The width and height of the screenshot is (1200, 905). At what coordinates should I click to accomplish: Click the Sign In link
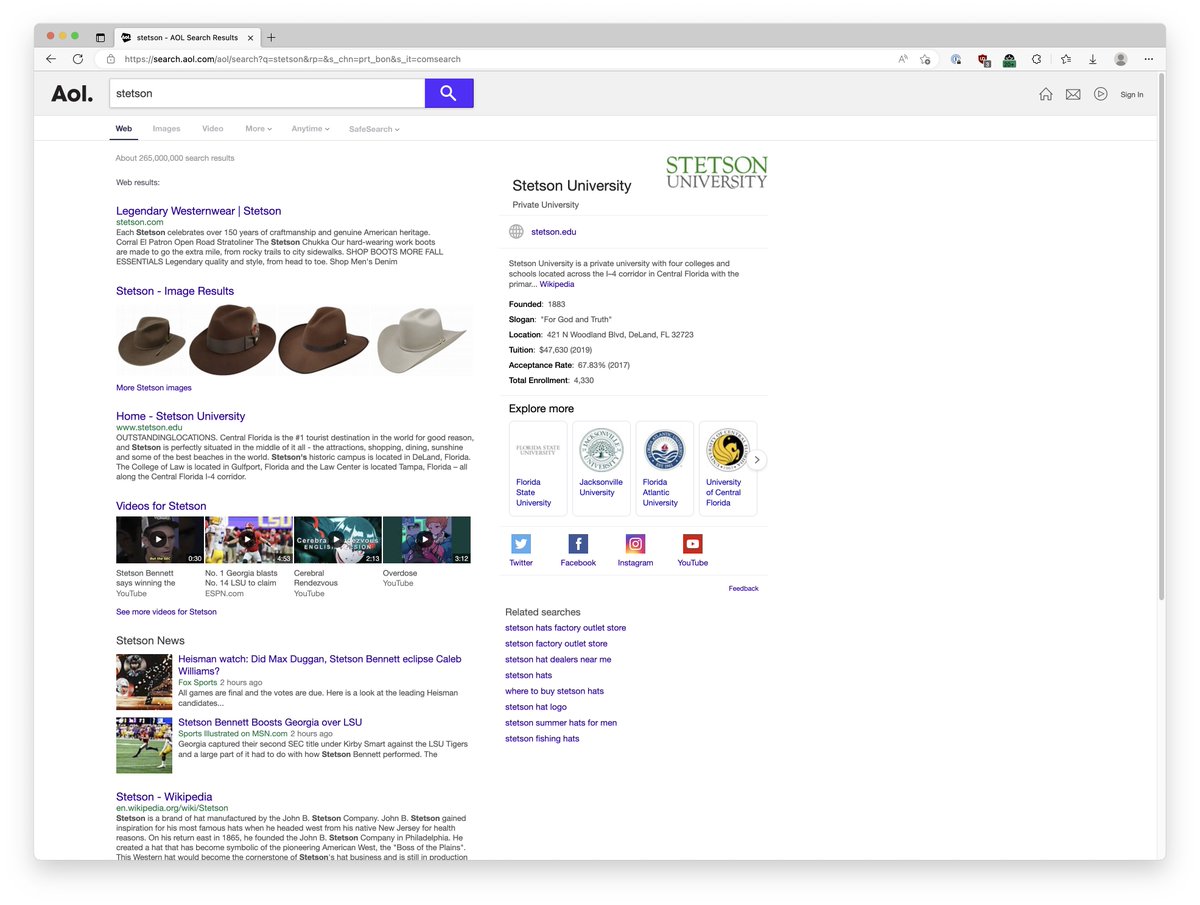point(1132,95)
